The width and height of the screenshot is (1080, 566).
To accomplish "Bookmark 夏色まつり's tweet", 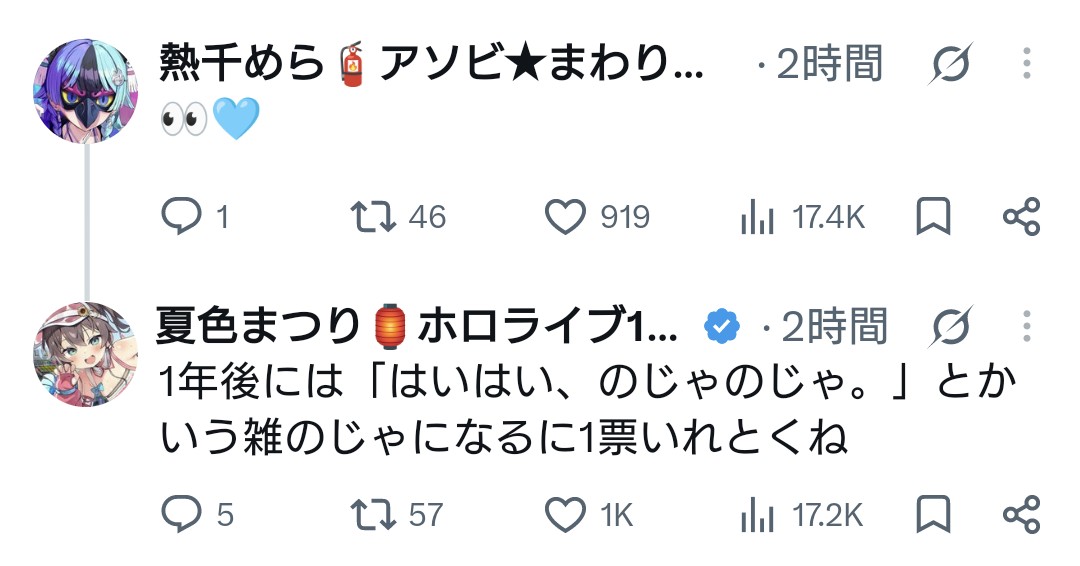I will tap(933, 514).
